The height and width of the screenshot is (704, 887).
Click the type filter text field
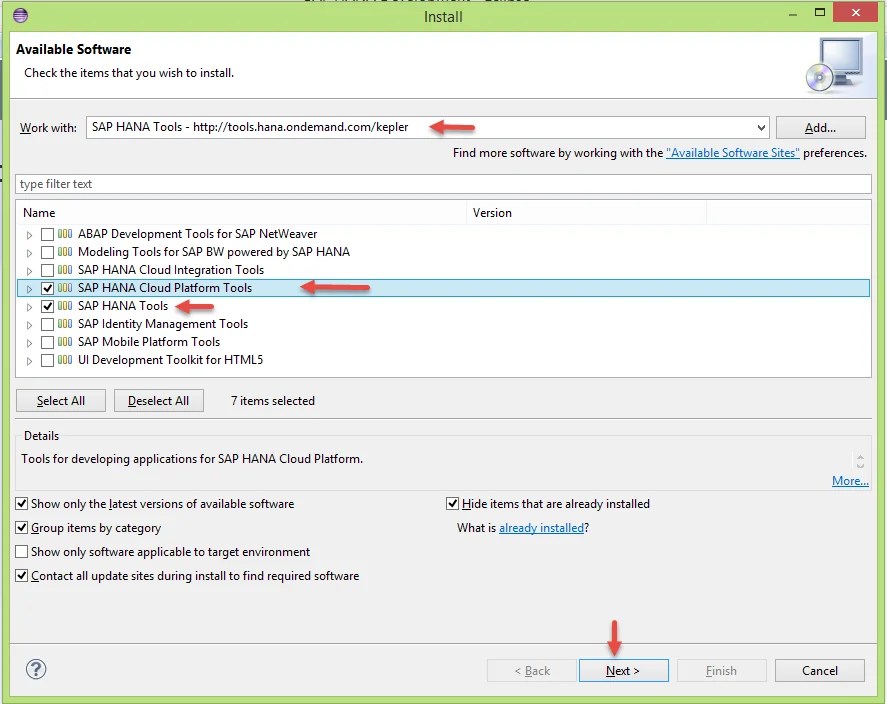443,184
